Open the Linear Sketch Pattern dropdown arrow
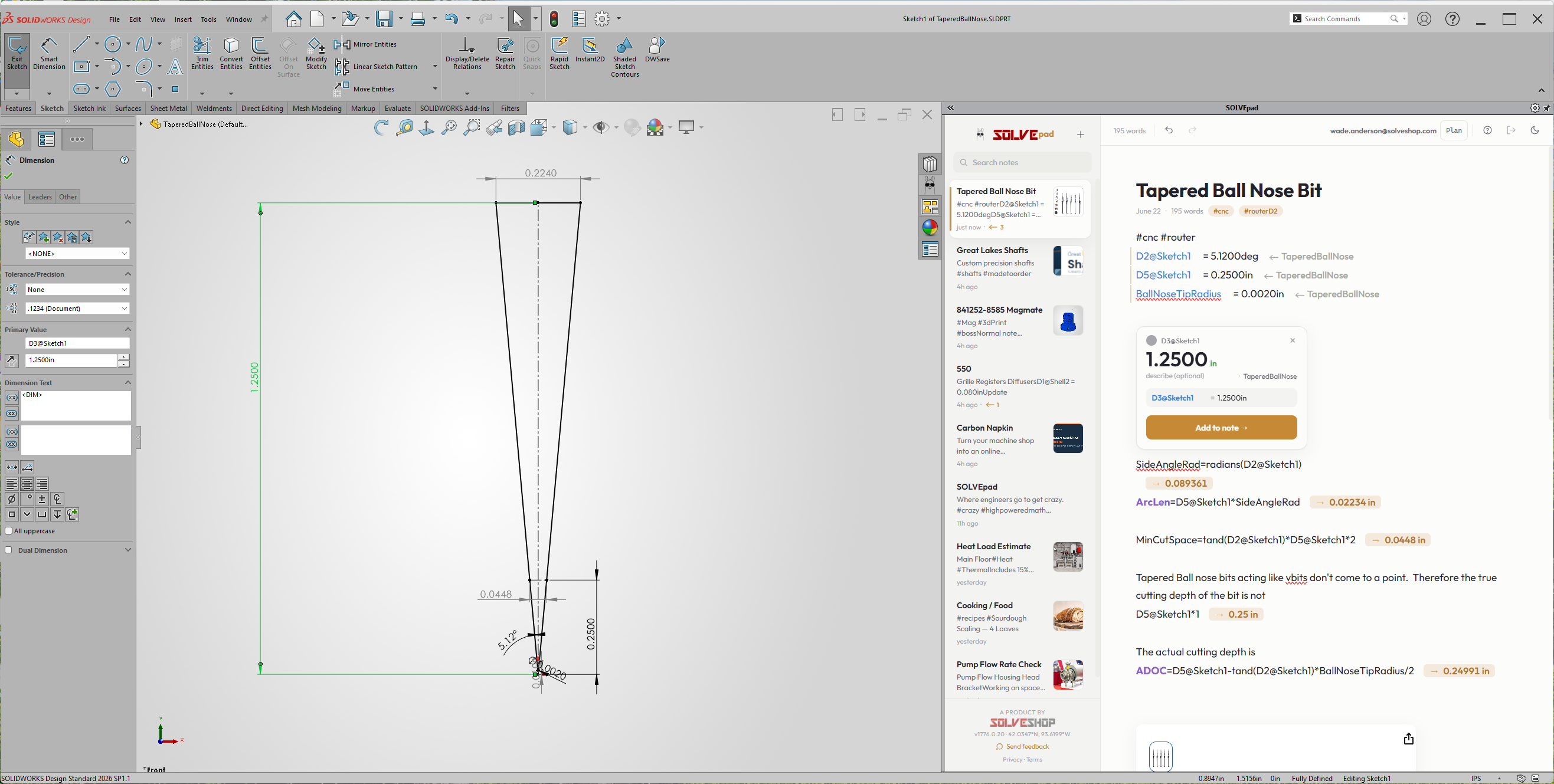Screen dimensions: 1554x784 (x=435, y=66)
